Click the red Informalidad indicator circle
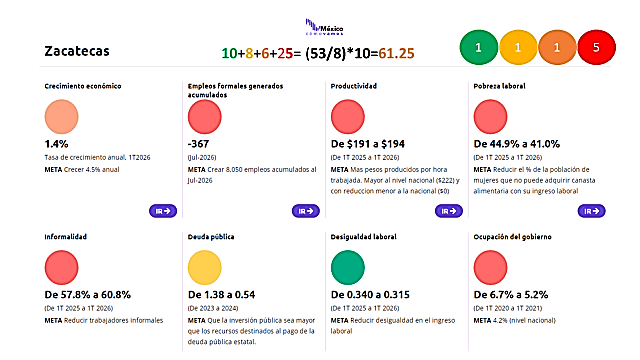The height and width of the screenshot is (360, 640). 61,267
